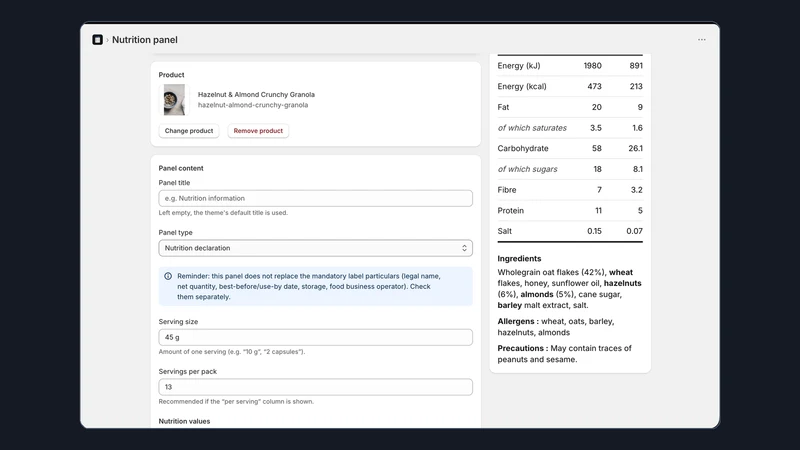Click product name Hazelnut & Almond Crunchy Granola
This screenshot has height=450, width=800.
[256, 94]
